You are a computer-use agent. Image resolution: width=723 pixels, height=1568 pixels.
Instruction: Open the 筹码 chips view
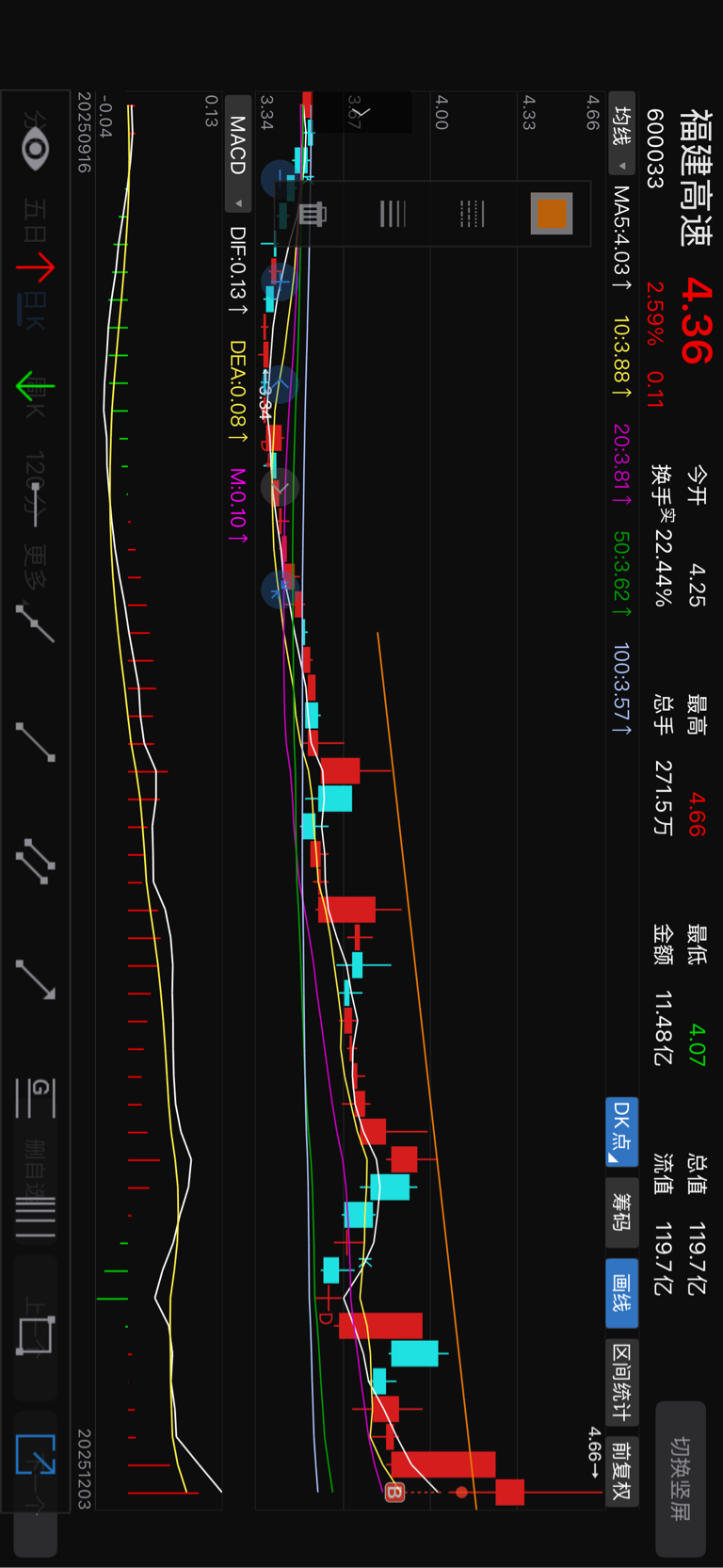621,1212
